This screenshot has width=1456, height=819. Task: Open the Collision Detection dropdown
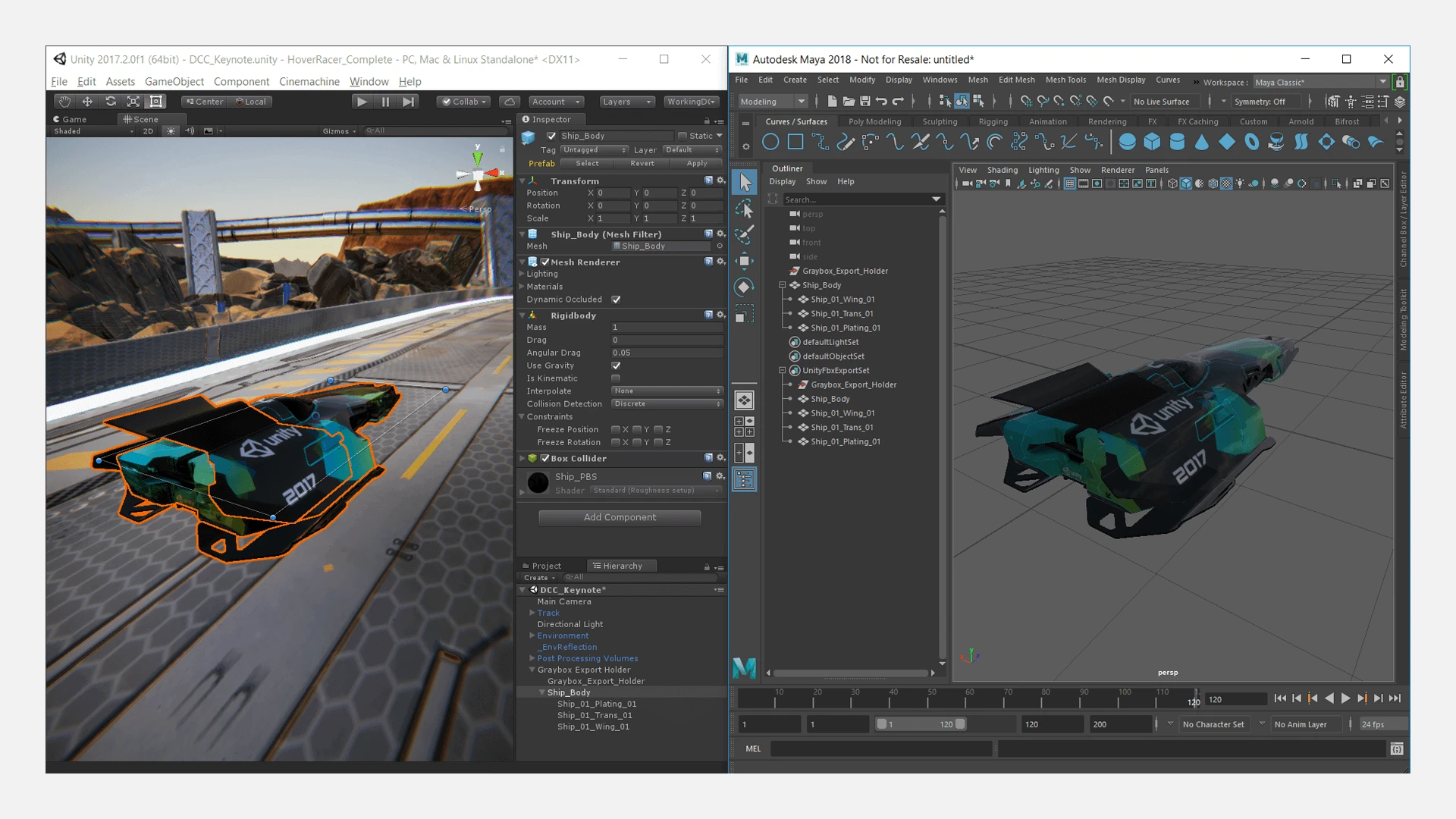(x=667, y=404)
